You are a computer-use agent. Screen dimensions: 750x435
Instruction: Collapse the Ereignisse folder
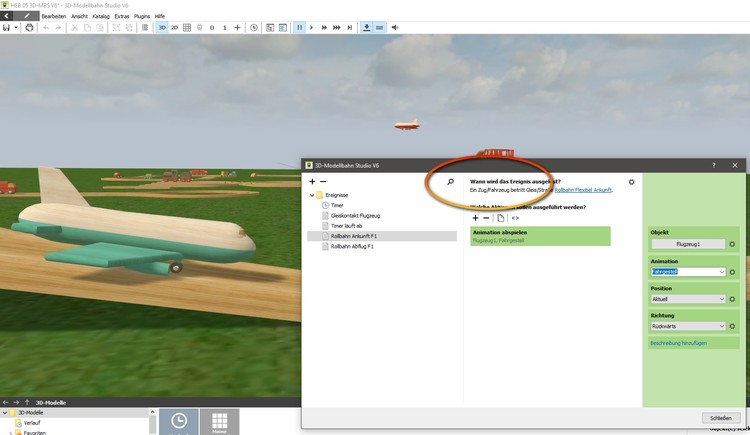[x=312, y=195]
